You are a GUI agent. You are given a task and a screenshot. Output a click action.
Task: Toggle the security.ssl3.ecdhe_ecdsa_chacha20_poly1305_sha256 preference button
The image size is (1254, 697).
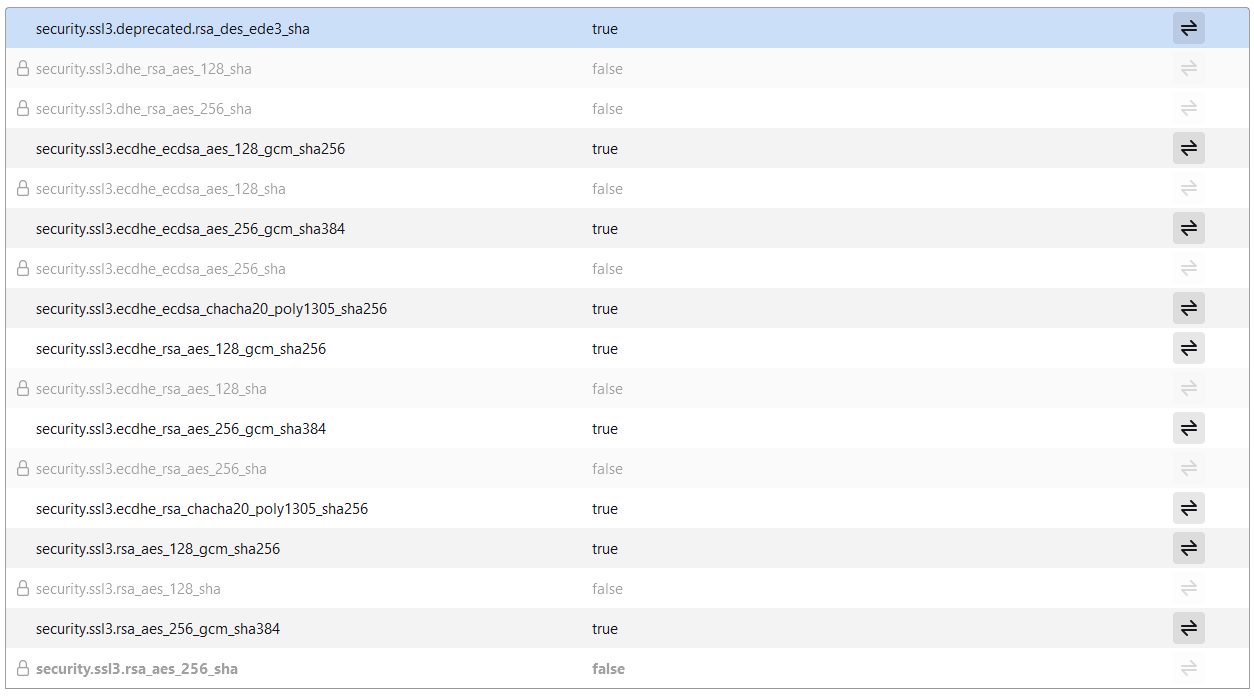1189,309
